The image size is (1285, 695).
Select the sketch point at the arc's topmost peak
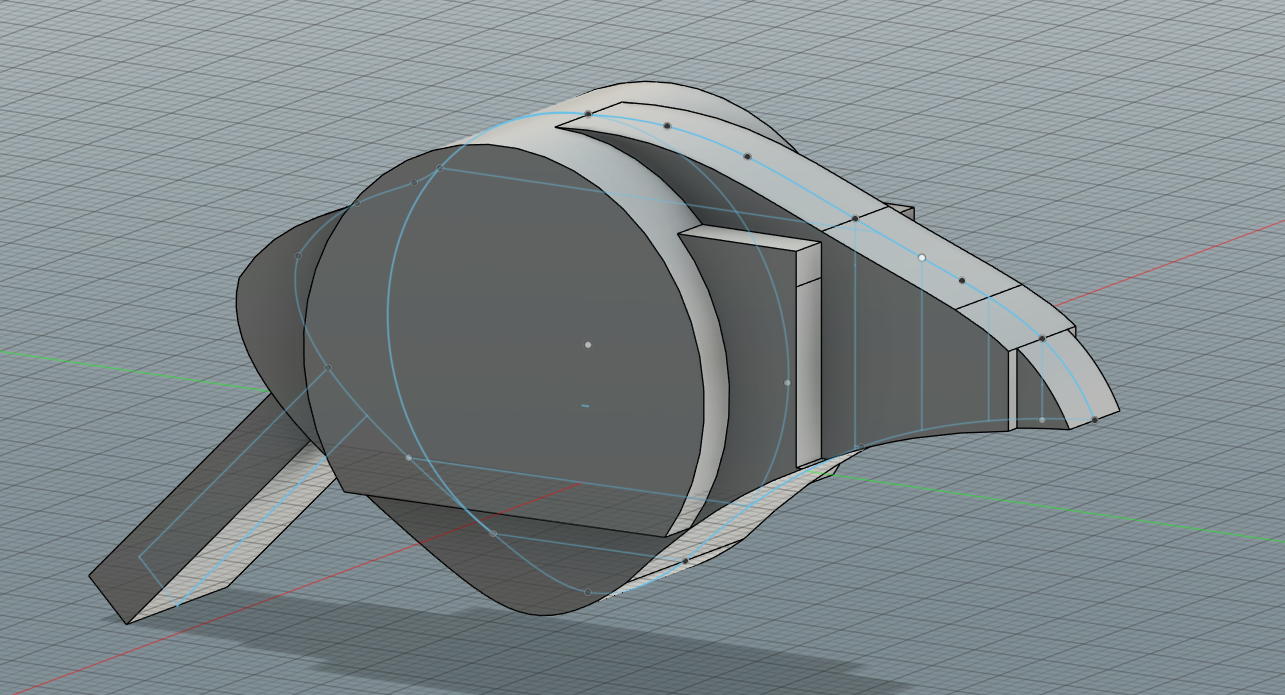588,114
